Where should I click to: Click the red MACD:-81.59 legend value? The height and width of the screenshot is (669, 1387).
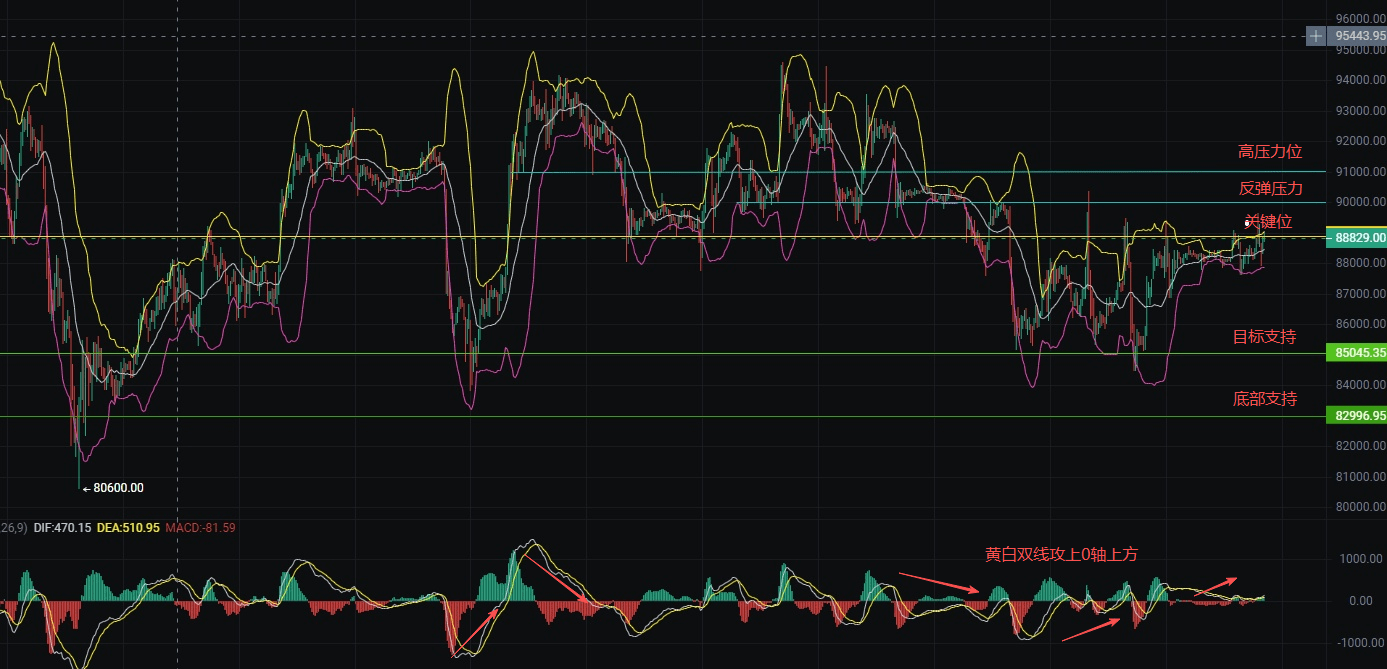coord(200,527)
